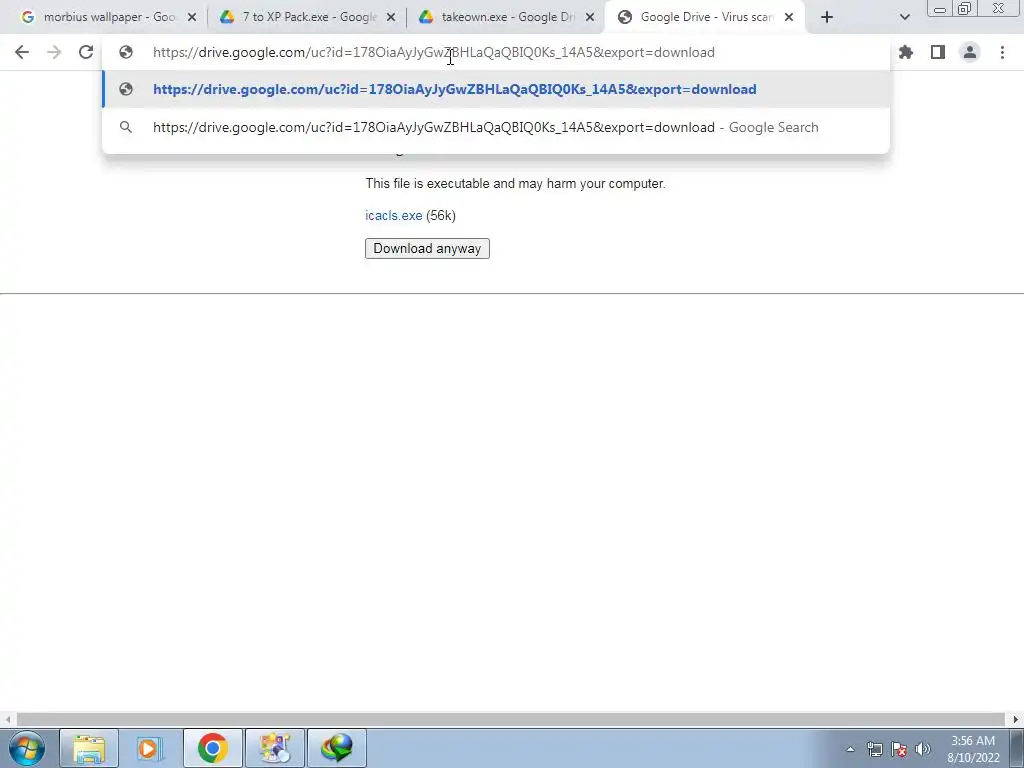Open the icacls.exe file link

(394, 216)
